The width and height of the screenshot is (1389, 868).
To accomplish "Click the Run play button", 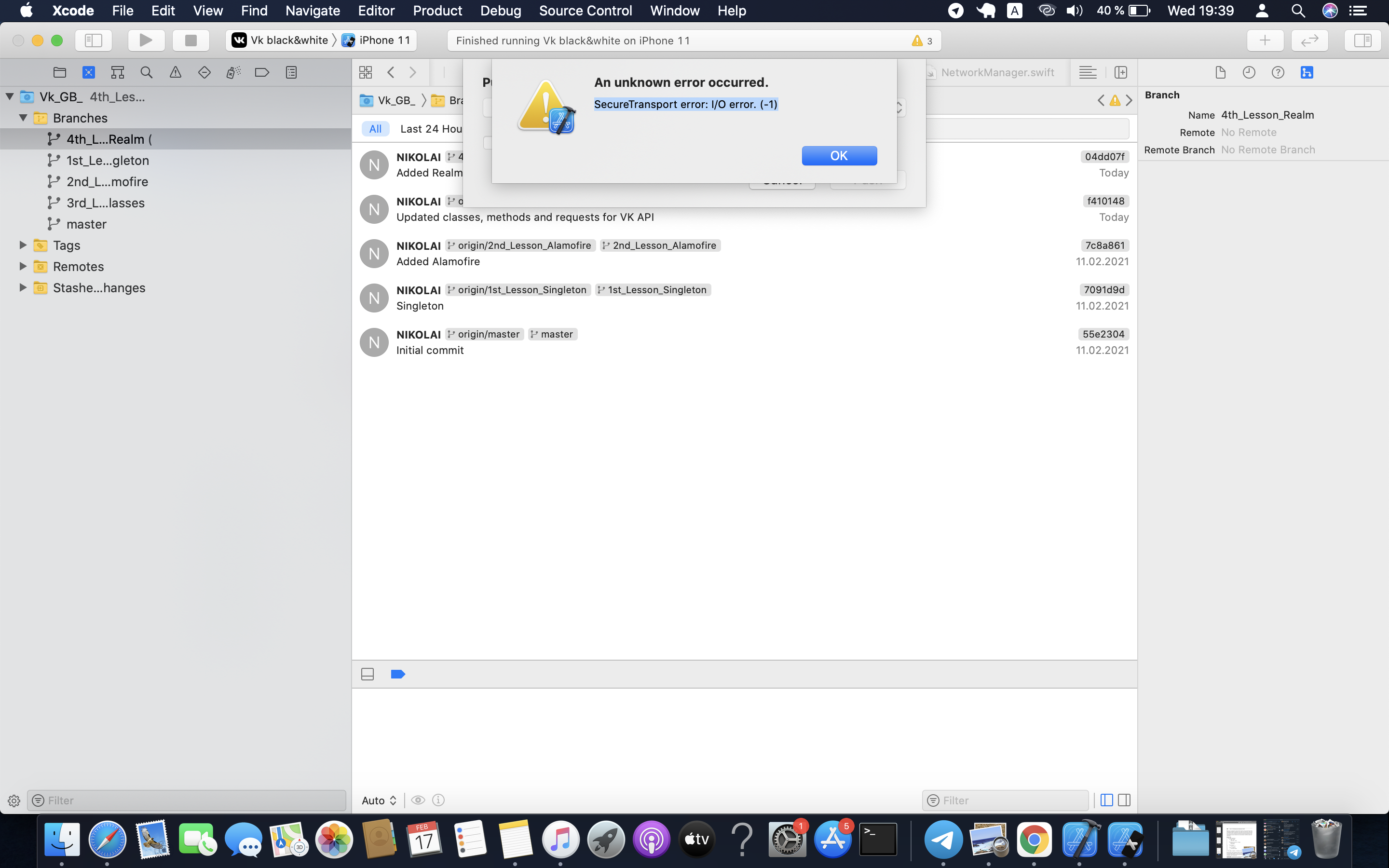I will [146, 40].
